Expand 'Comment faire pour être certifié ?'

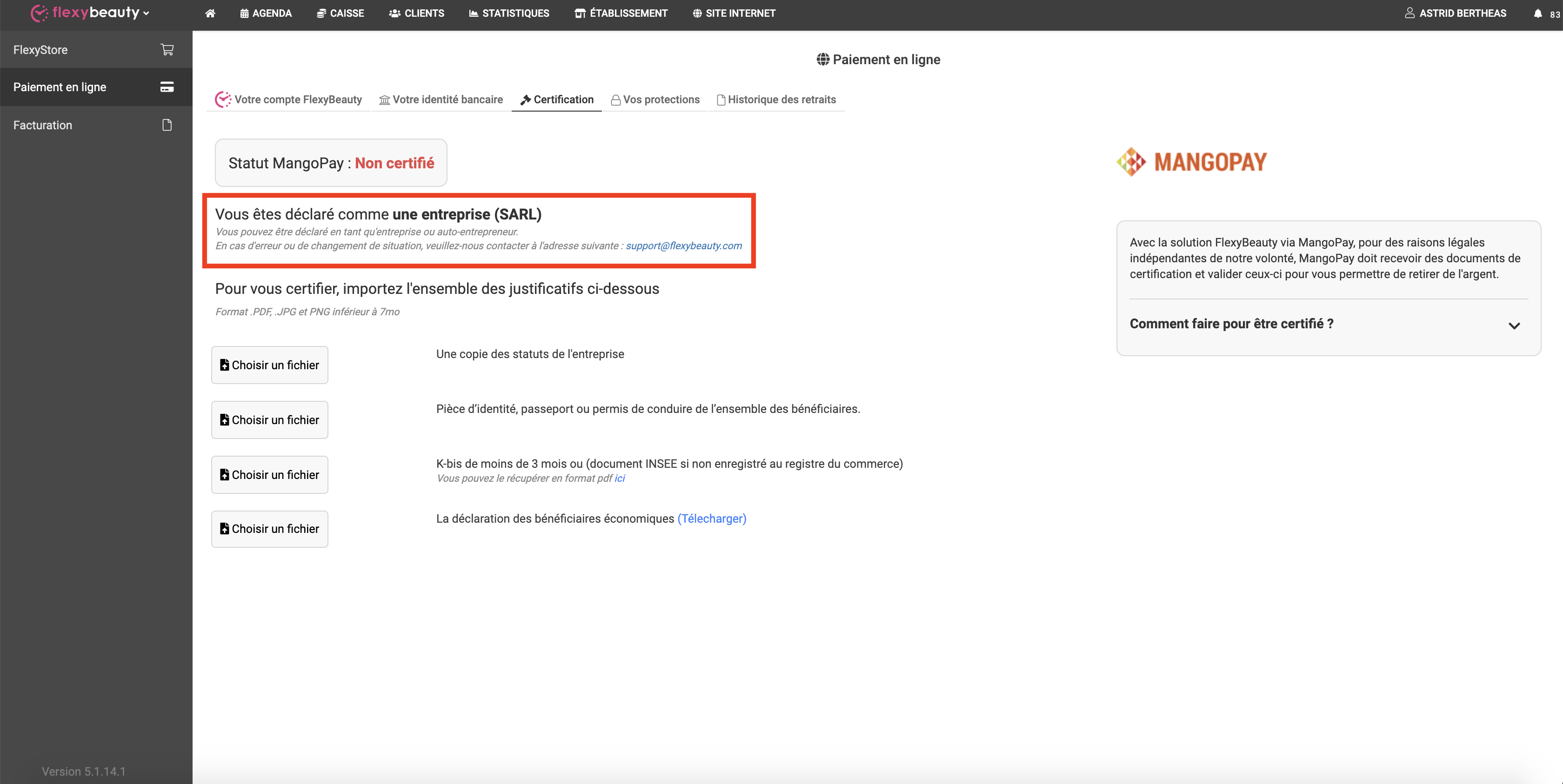point(1328,325)
